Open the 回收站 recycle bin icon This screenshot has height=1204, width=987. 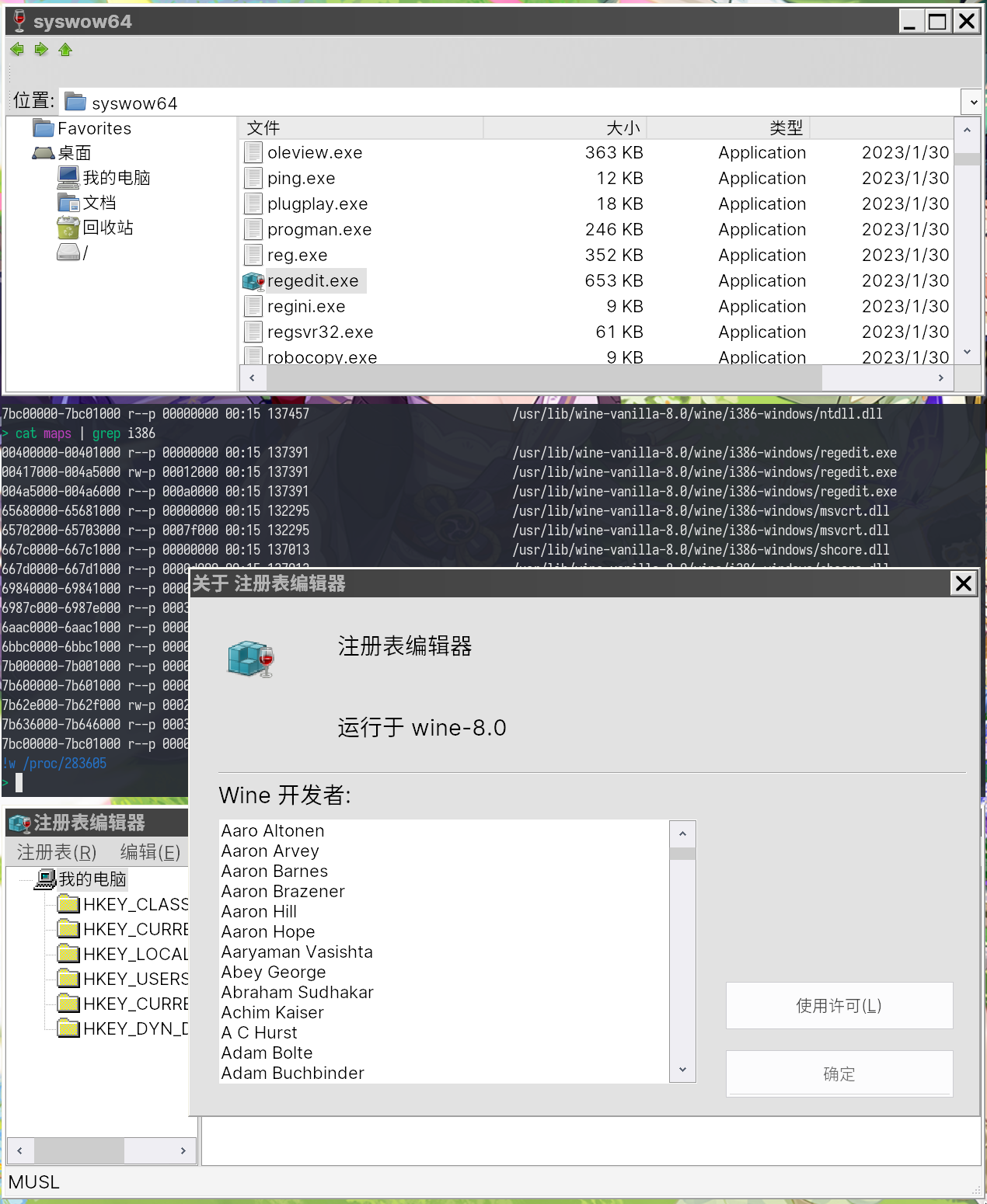68,228
